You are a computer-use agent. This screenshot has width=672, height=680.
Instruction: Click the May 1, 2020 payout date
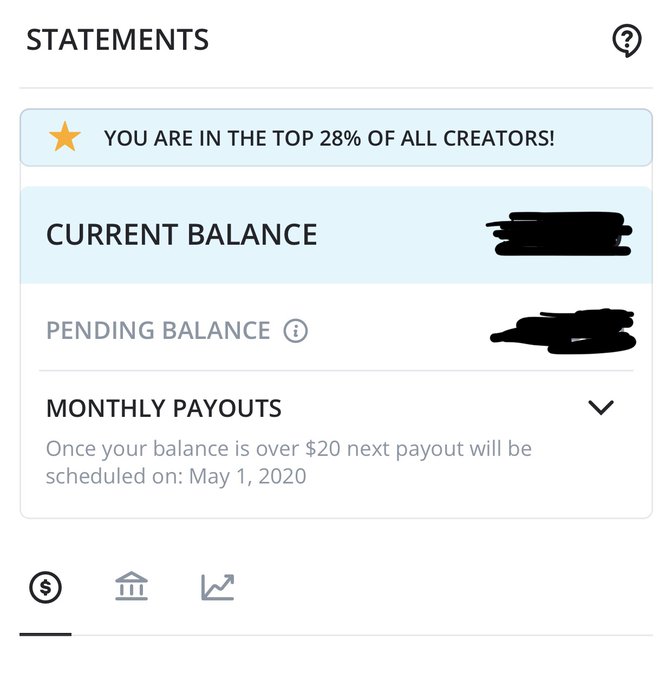(x=248, y=477)
